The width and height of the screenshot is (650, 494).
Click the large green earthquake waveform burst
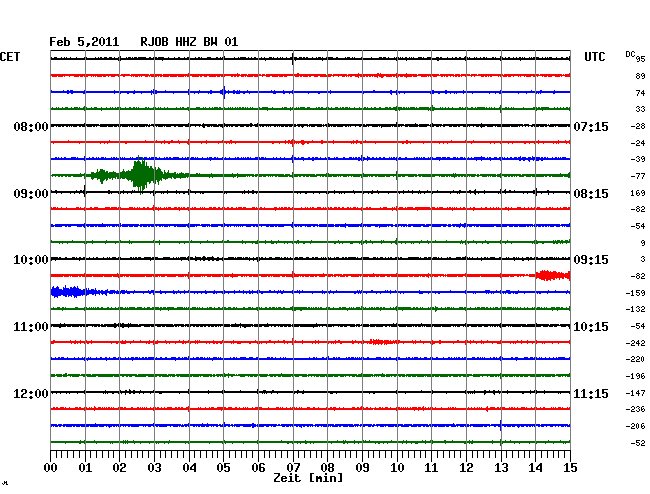140,175
